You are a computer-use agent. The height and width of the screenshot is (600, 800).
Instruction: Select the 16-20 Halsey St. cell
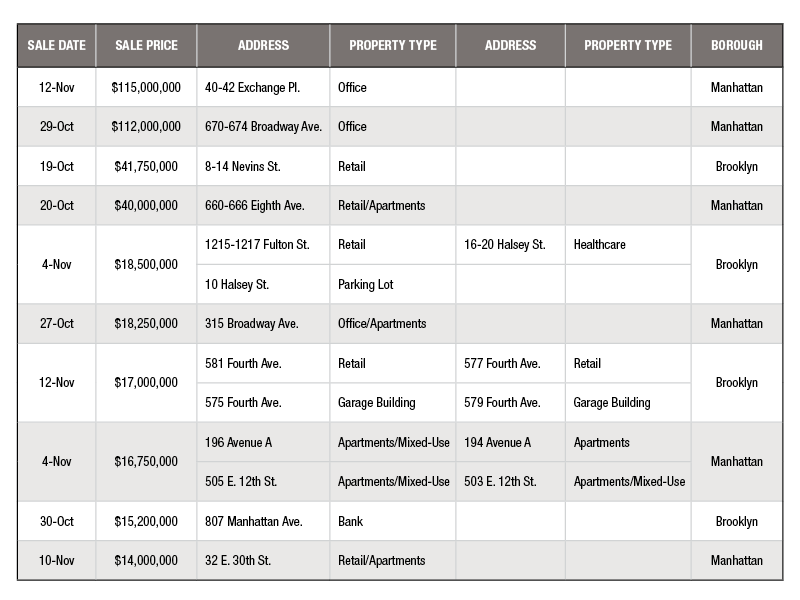pos(510,245)
